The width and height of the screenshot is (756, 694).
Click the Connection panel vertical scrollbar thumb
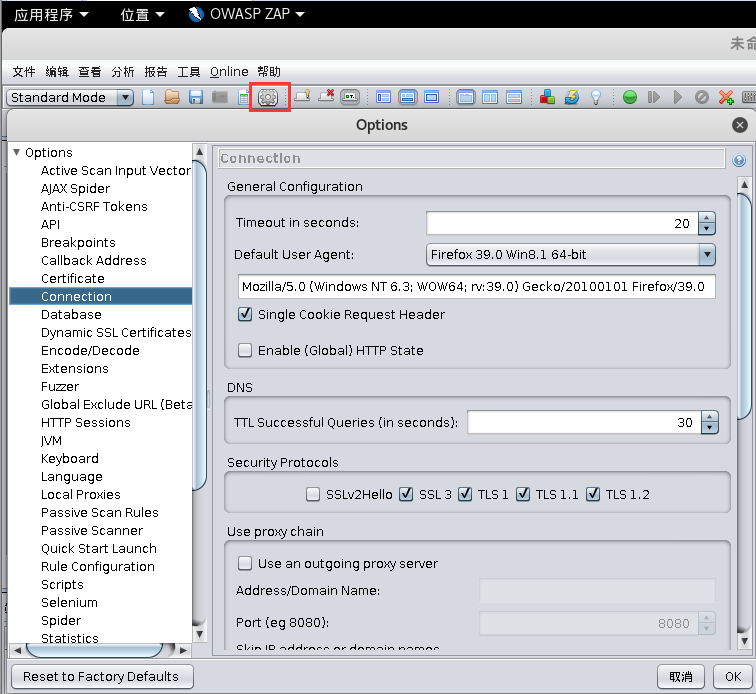click(x=744, y=306)
